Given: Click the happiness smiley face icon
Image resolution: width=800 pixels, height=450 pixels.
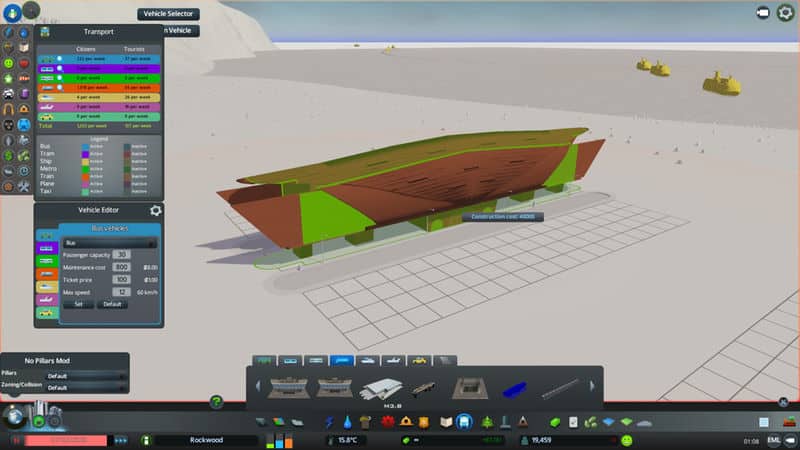Looking at the screenshot, I should click(627, 440).
